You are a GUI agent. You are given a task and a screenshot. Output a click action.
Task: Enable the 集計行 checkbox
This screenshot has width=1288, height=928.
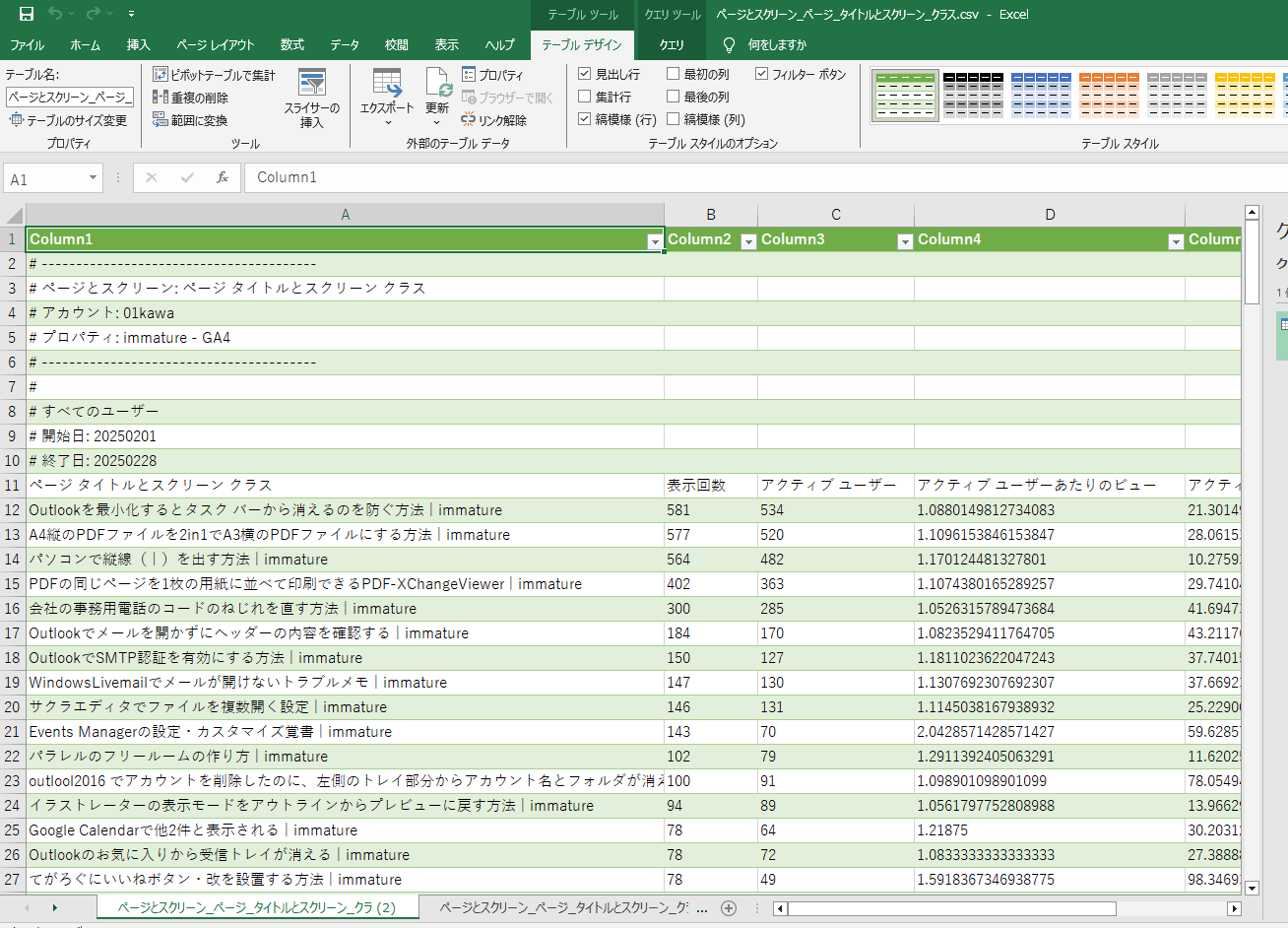tap(585, 97)
